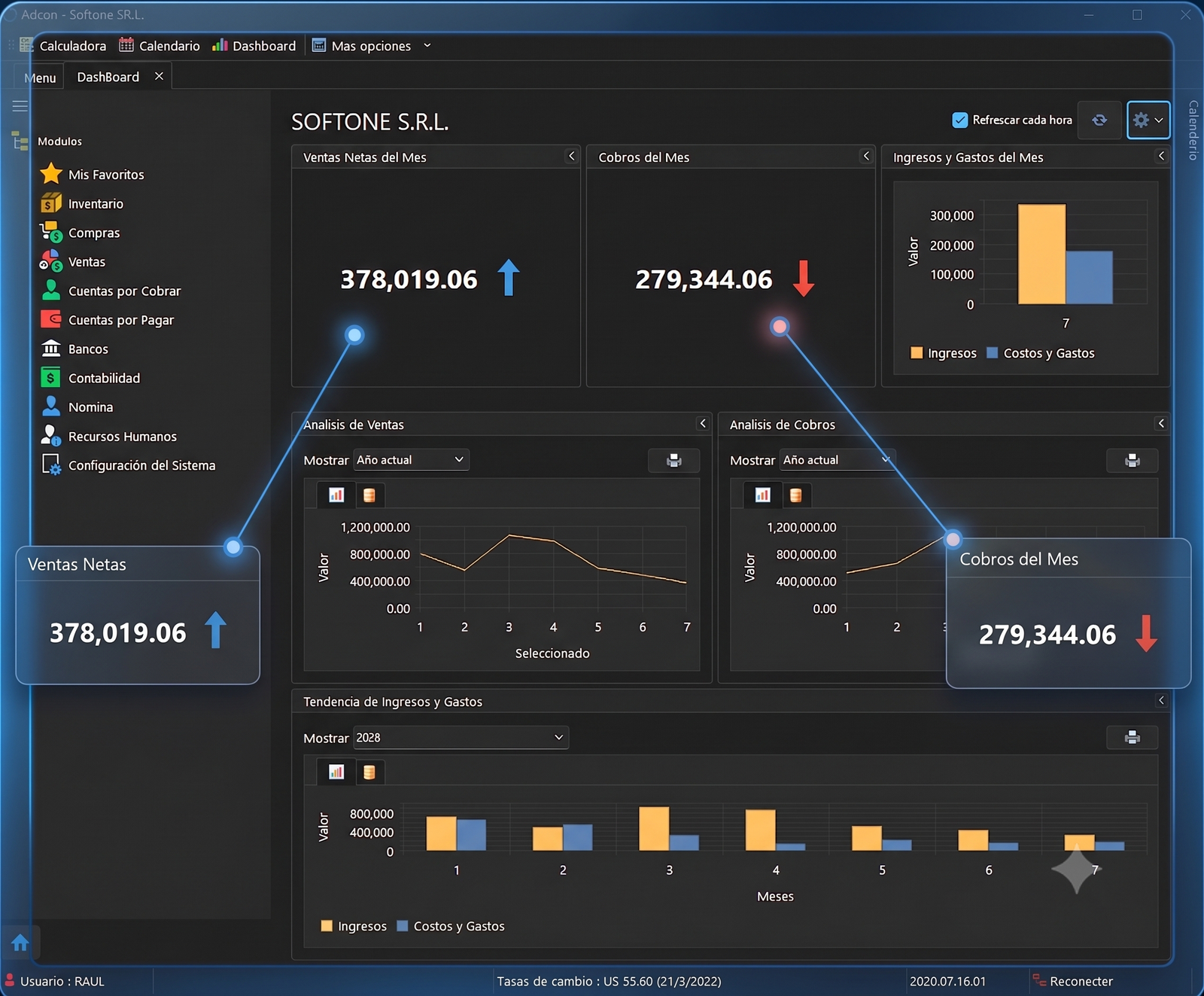The image size is (1204, 996).
Task: Click Usuario : RAUL in status bar
Action: 62,982
